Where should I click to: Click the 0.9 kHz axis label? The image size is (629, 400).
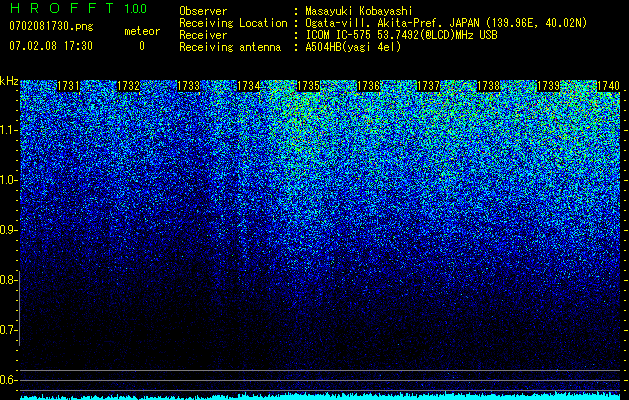coord(8,230)
